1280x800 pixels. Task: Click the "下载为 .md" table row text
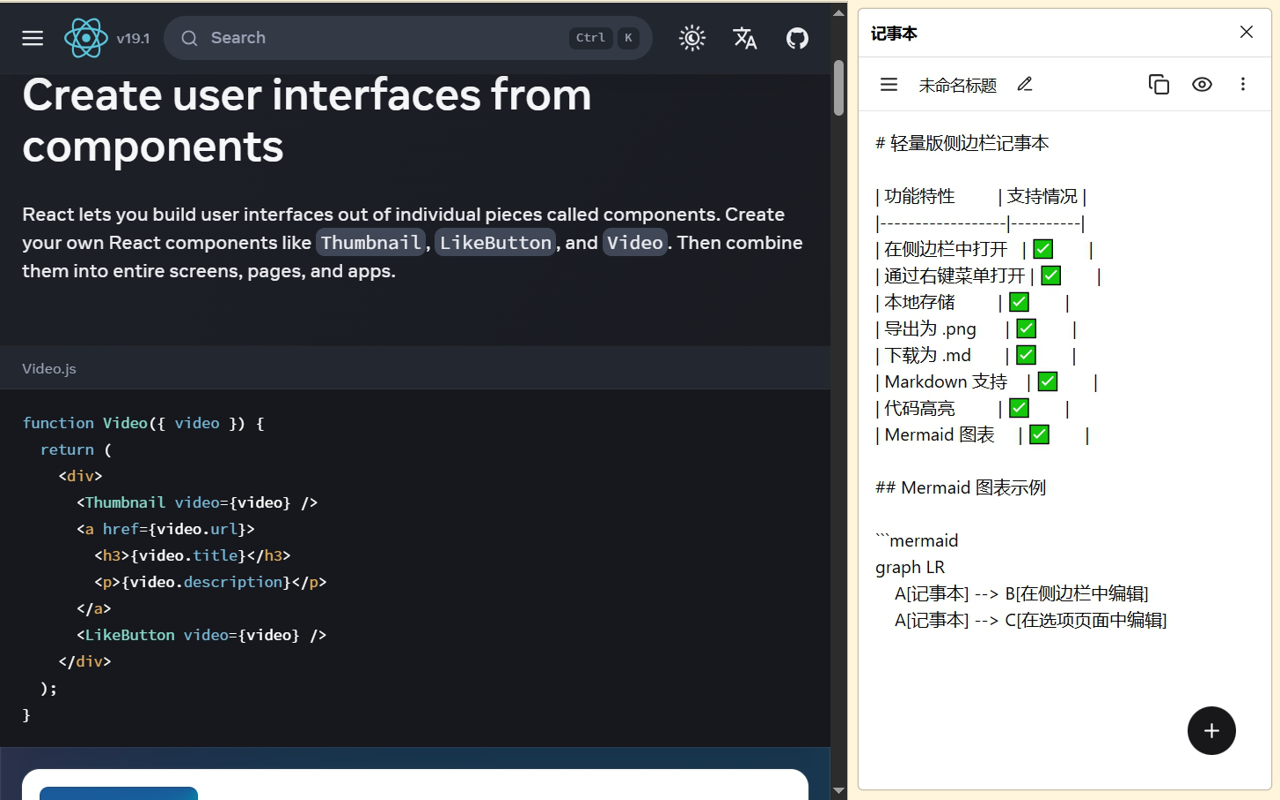click(x=928, y=356)
